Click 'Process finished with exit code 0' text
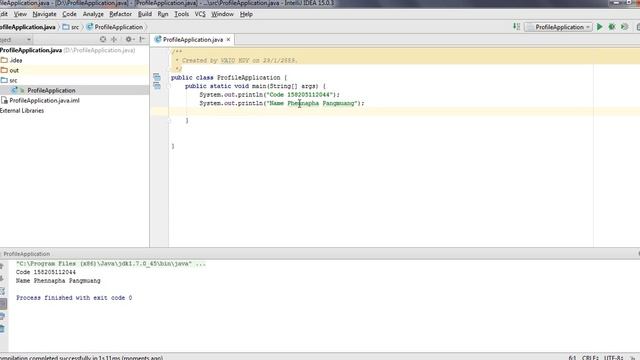Image resolution: width=640 pixels, height=360 pixels. pyautogui.click(x=74, y=298)
